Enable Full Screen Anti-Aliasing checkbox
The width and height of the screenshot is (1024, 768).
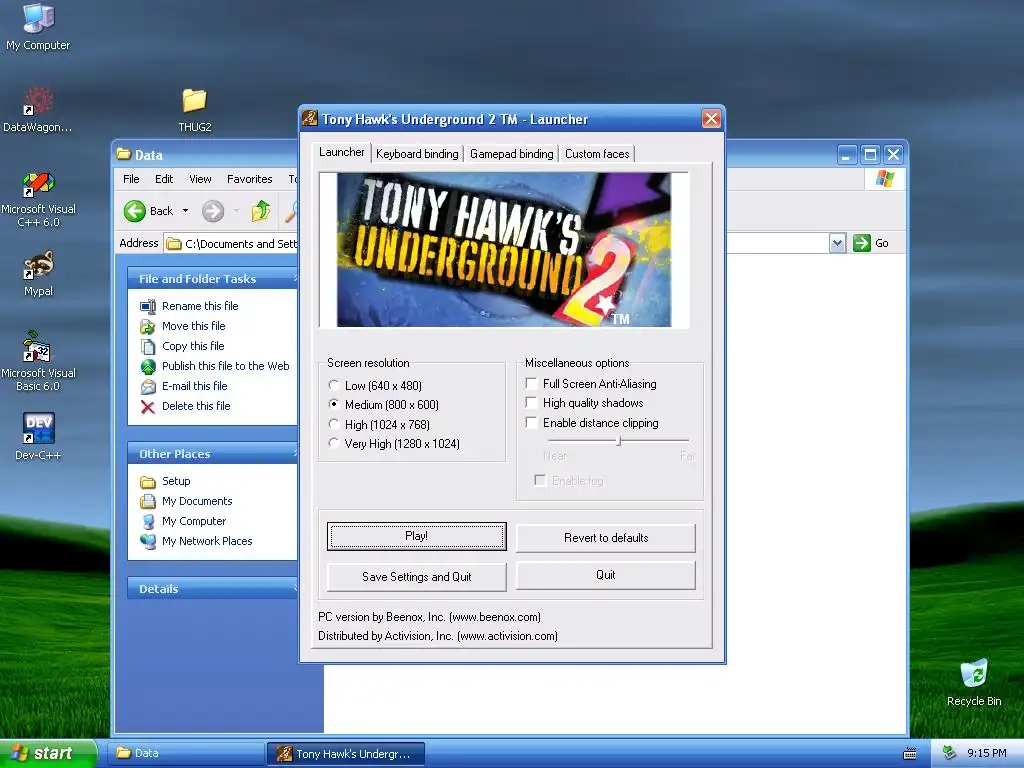pyautogui.click(x=532, y=383)
